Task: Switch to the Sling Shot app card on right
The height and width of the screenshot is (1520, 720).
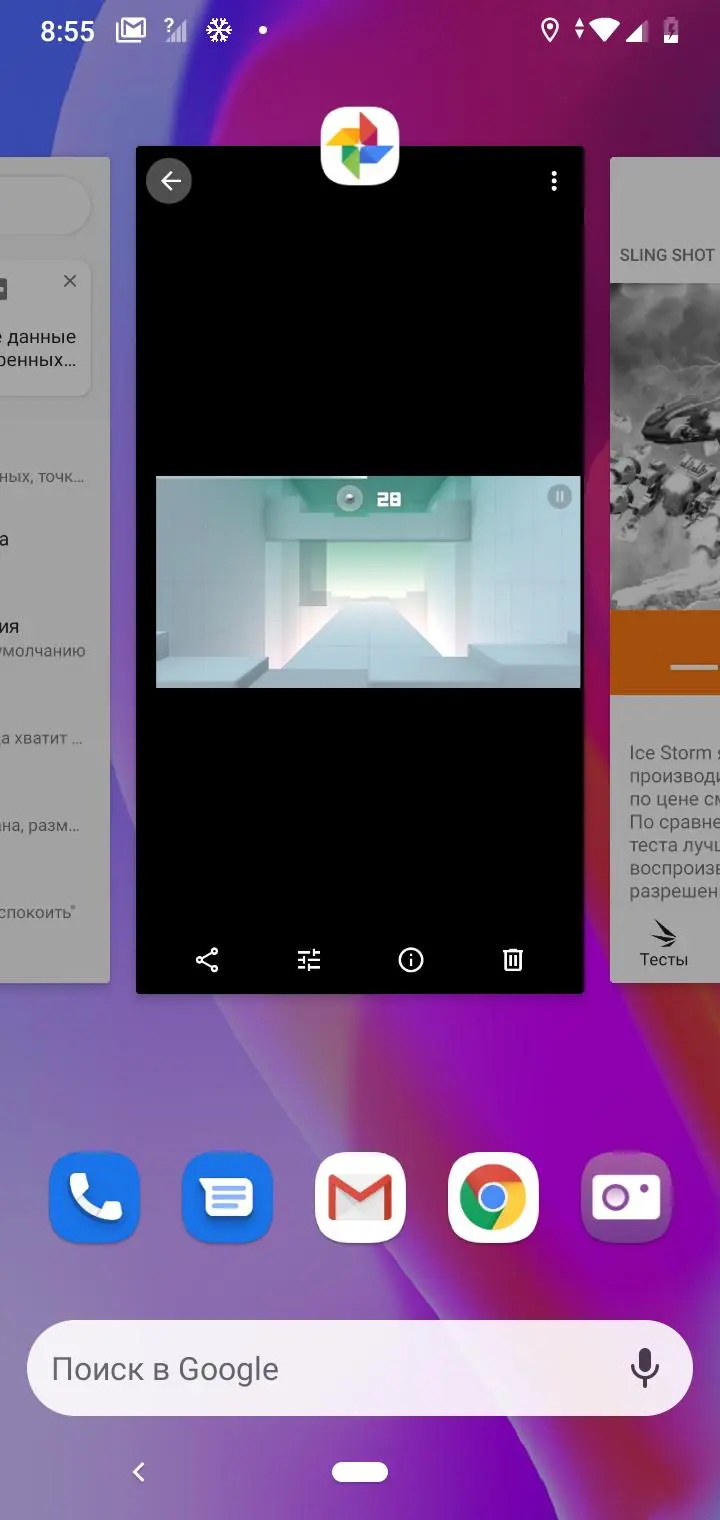Action: (x=665, y=570)
